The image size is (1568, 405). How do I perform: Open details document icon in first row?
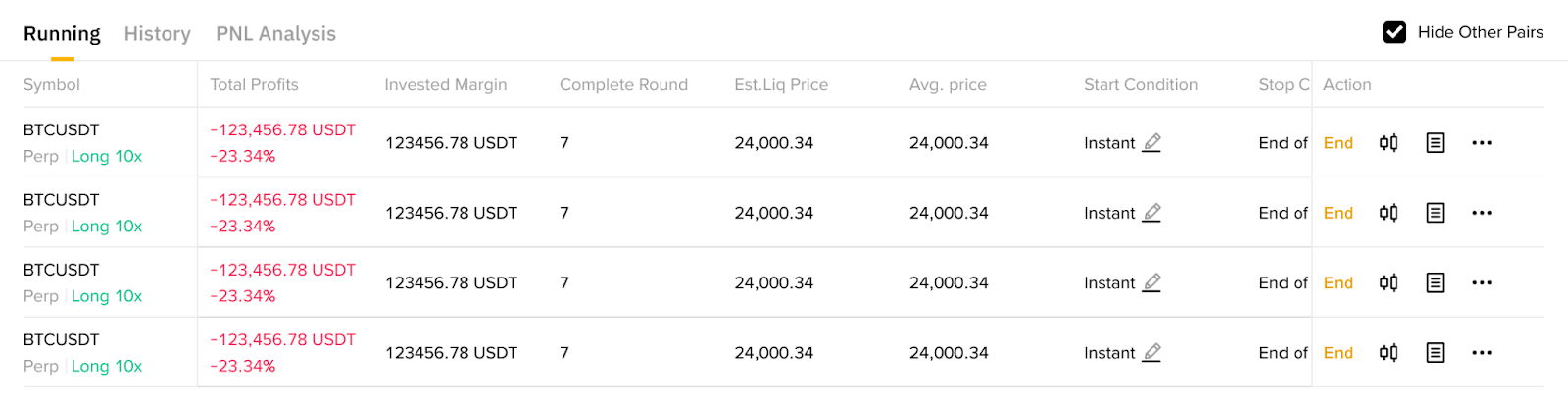point(1435,143)
